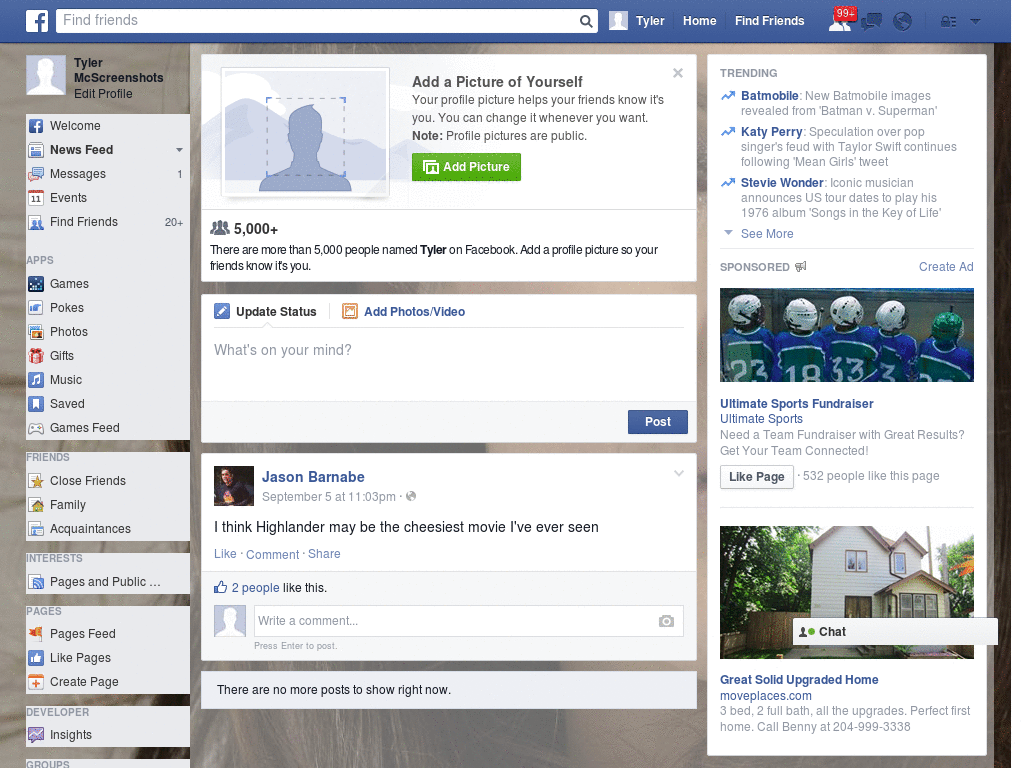The width and height of the screenshot is (1024, 768).
Task: Share the Highlander post
Action: (x=324, y=554)
